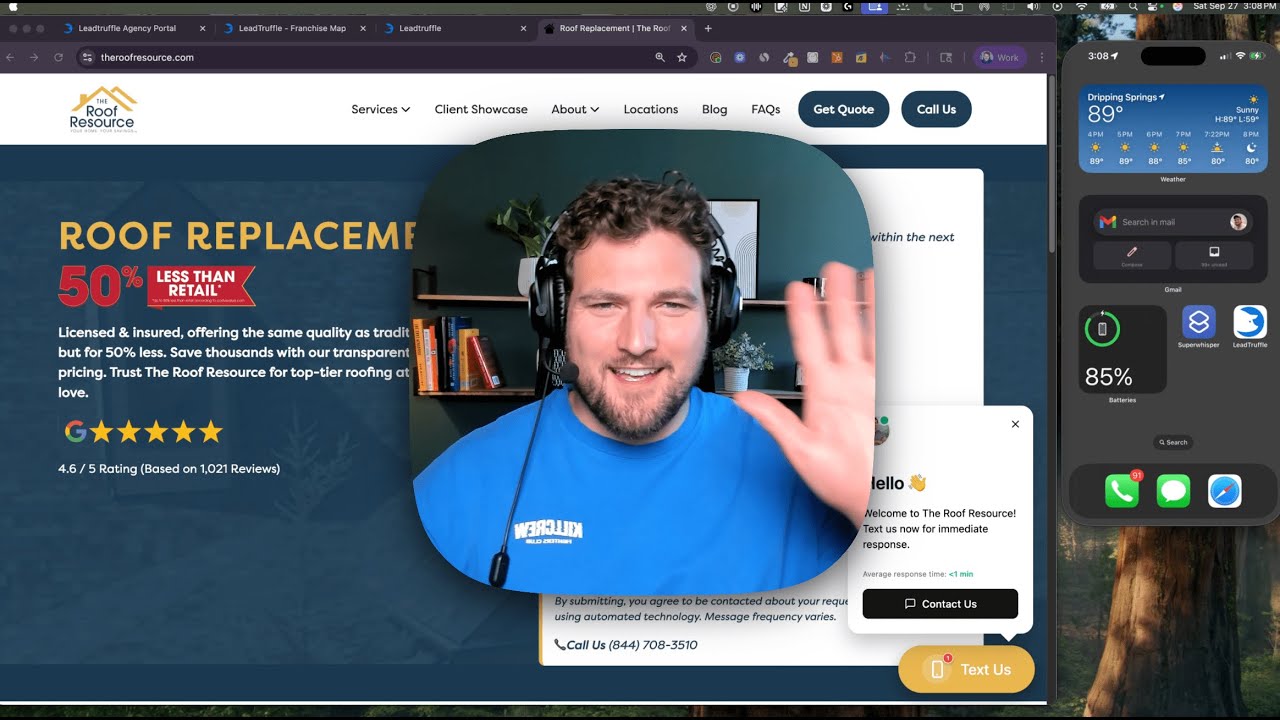Tap the unread inbox button in Gmail widget
The image size is (1280, 720).
click(x=1214, y=255)
